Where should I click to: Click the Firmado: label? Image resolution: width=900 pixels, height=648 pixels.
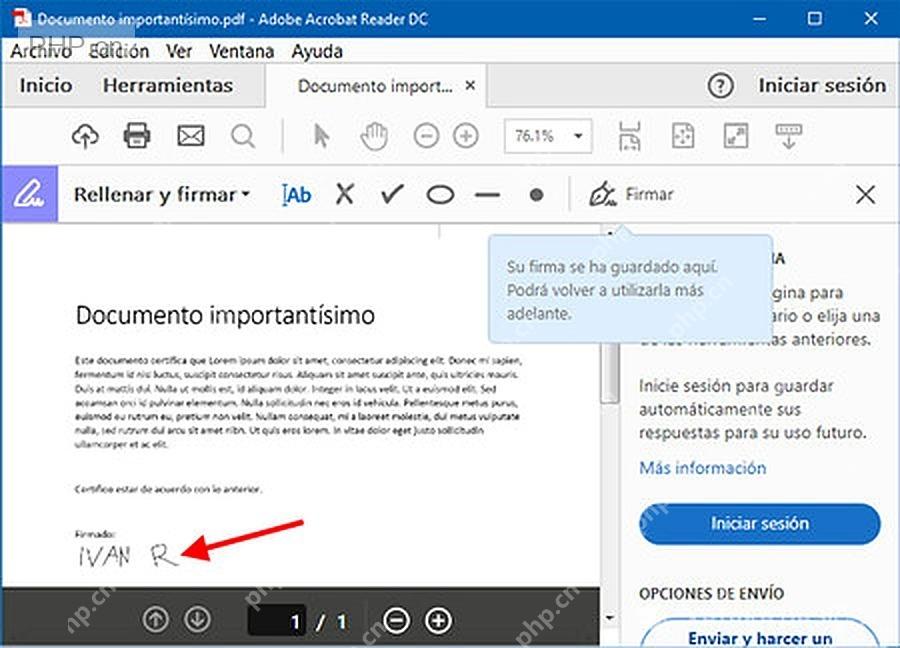95,534
